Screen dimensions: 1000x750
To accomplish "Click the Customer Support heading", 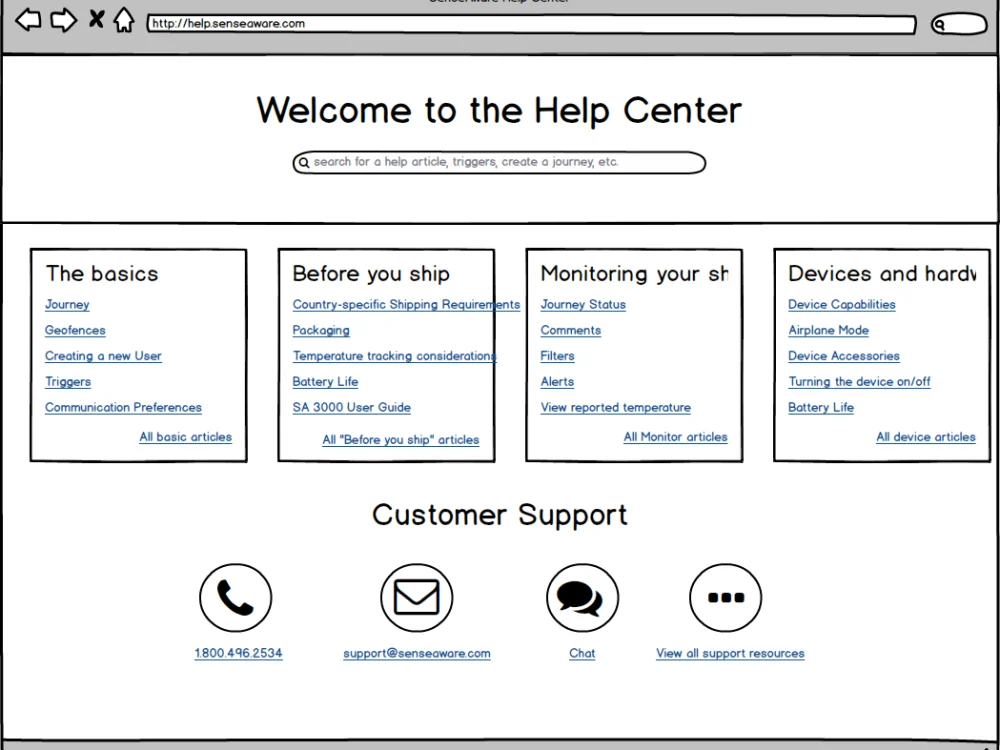I will (500, 515).
